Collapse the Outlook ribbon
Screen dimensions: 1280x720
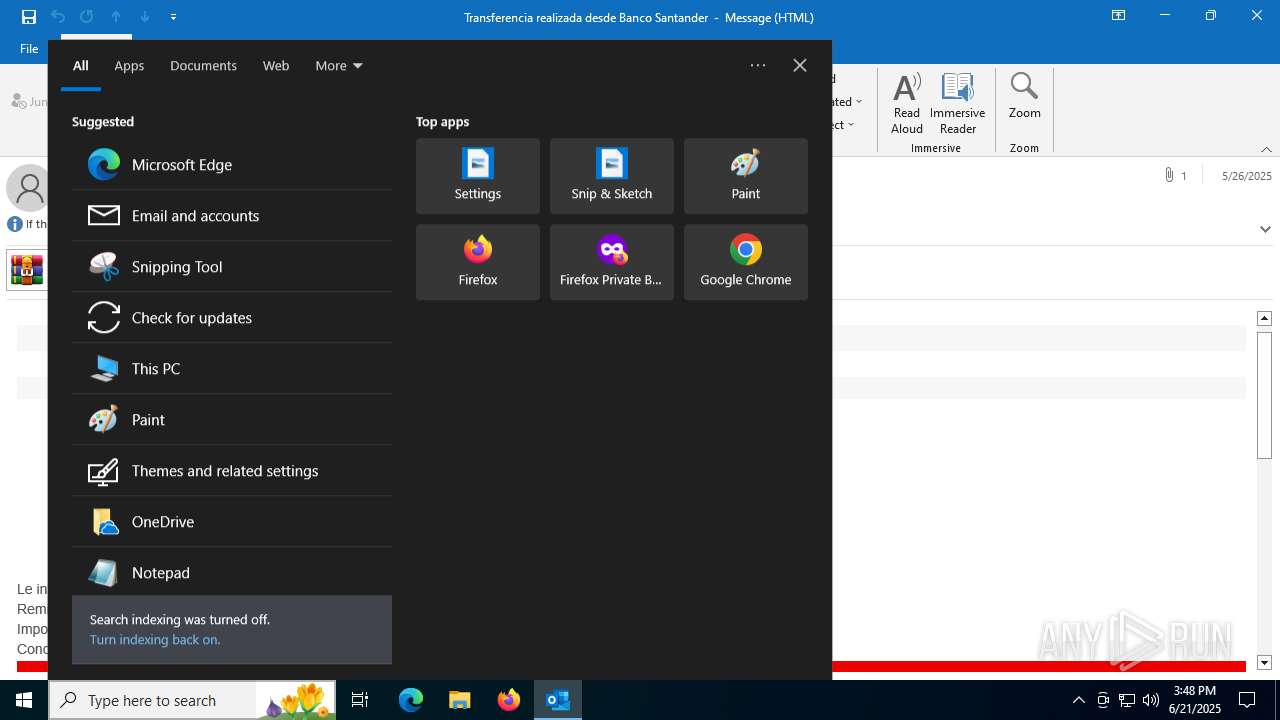(x=1266, y=149)
